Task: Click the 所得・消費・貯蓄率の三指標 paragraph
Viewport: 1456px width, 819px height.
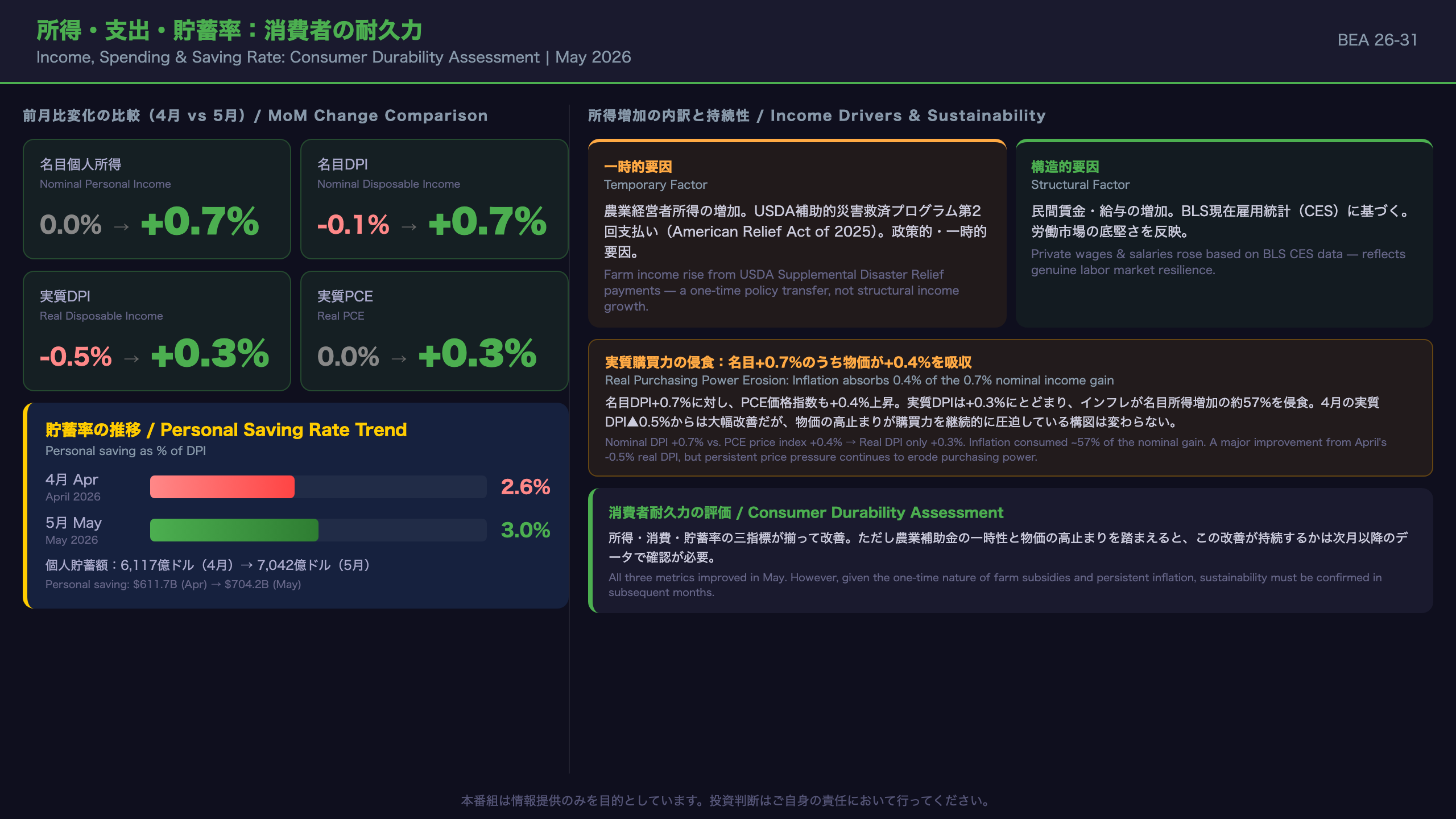Action: (x=1008, y=547)
